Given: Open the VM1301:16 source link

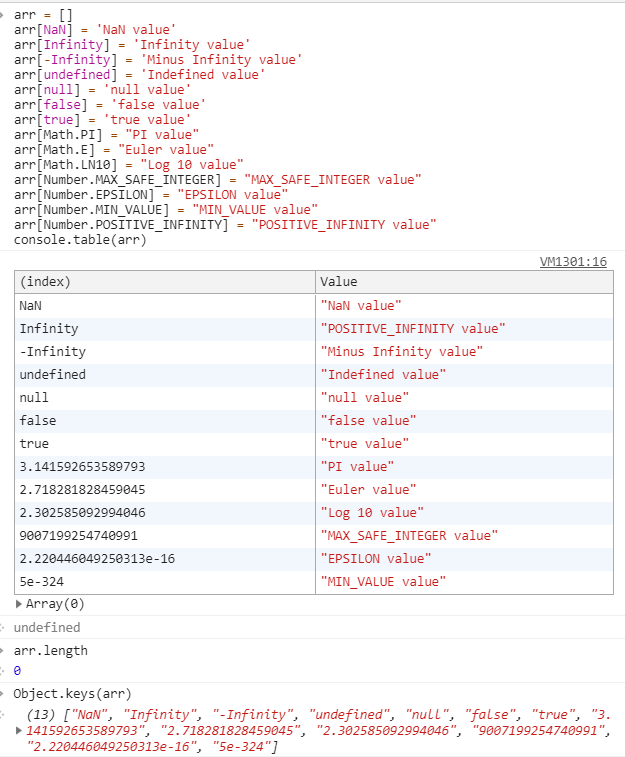Looking at the screenshot, I should point(573,262).
